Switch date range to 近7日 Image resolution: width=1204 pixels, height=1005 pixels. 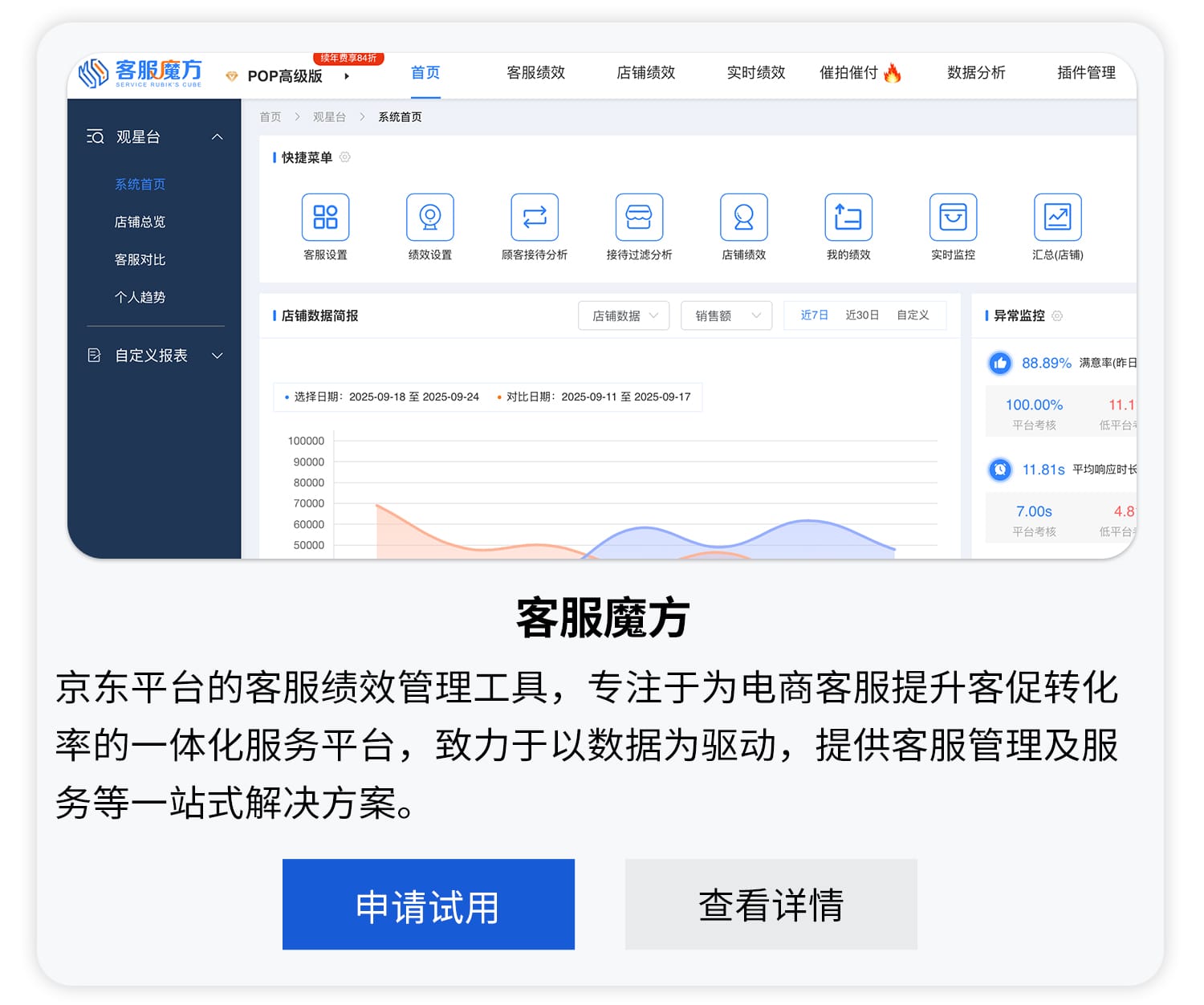point(814,315)
